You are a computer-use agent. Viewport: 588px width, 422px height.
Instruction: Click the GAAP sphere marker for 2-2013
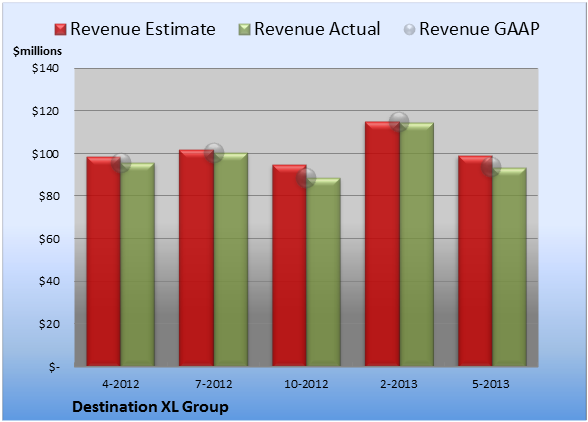point(399,122)
